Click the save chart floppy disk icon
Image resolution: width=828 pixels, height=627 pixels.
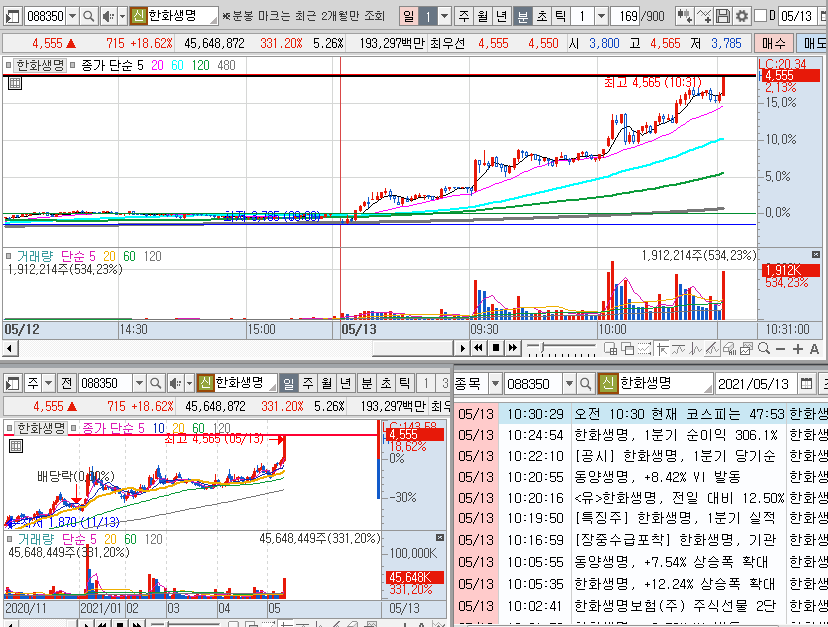(x=723, y=16)
